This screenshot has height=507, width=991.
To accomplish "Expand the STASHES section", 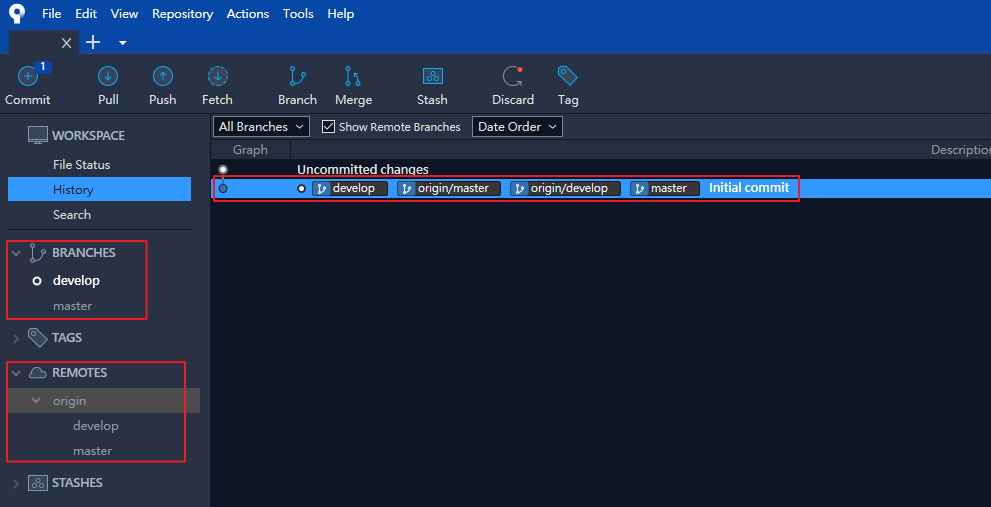I will [x=16, y=483].
